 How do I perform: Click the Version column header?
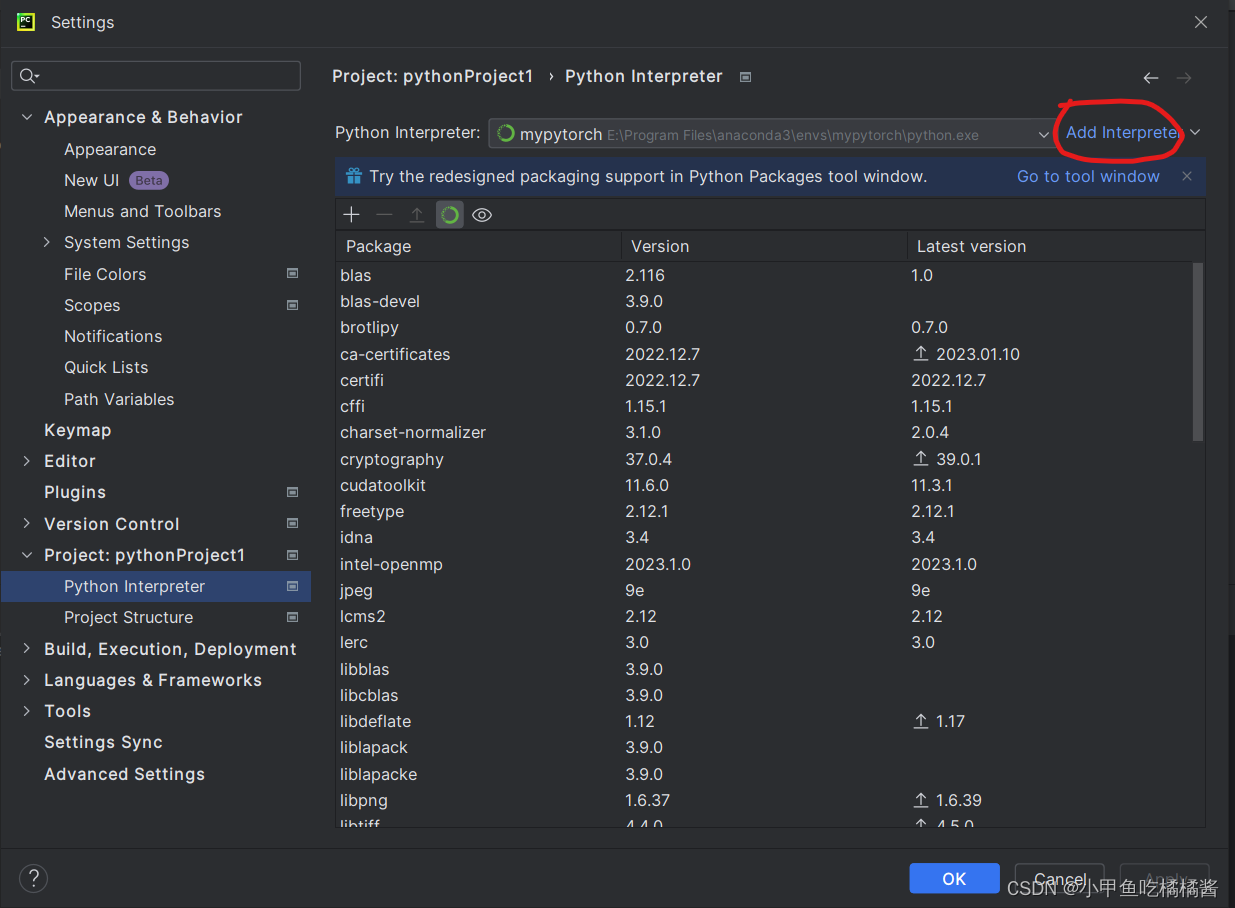[x=763, y=246]
